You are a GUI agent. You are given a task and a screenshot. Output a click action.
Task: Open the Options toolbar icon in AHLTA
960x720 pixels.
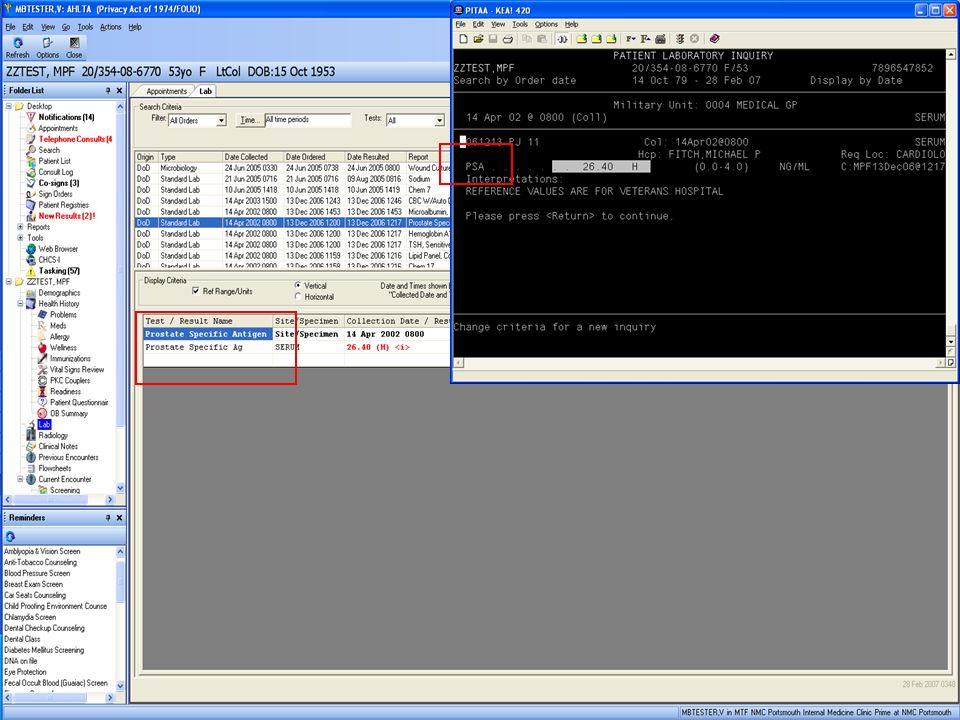(47, 43)
